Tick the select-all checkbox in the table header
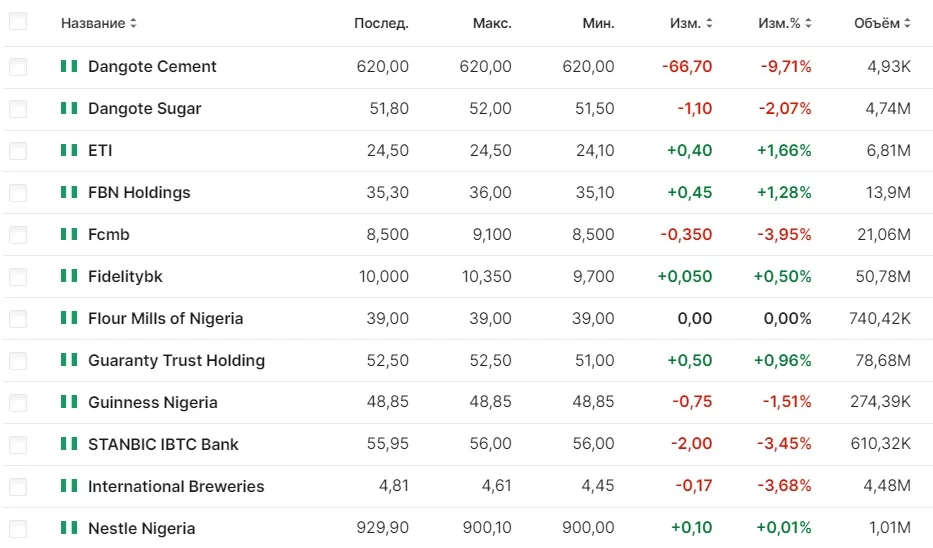 18,22
